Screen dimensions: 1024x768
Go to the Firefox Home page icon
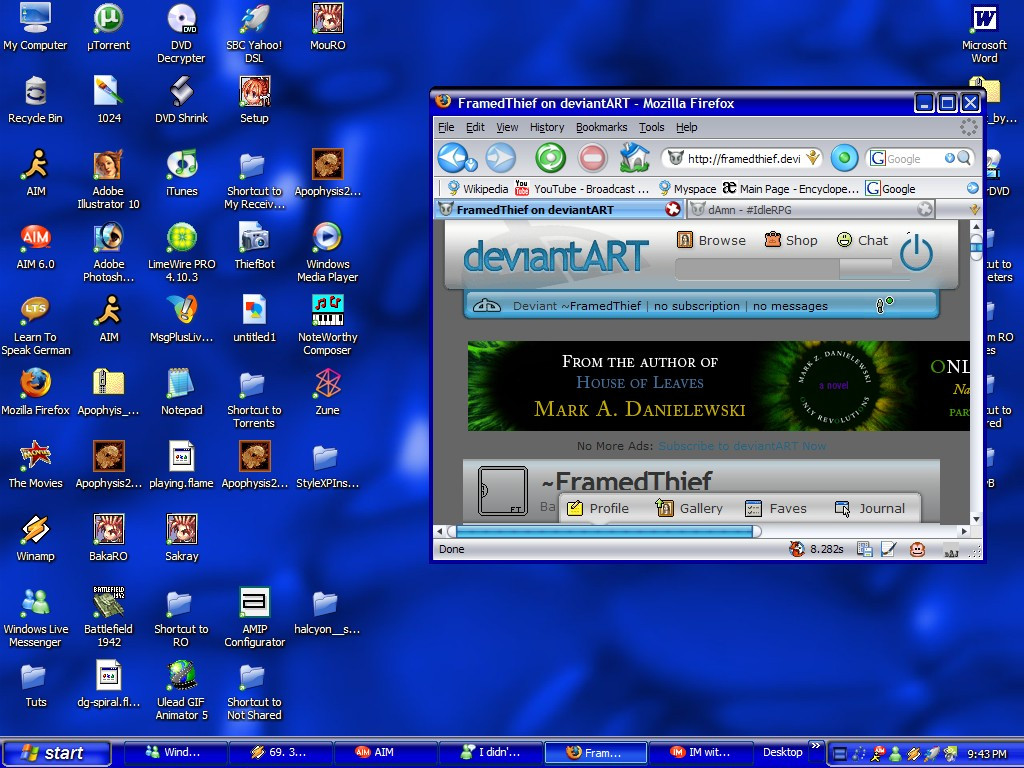[634, 157]
